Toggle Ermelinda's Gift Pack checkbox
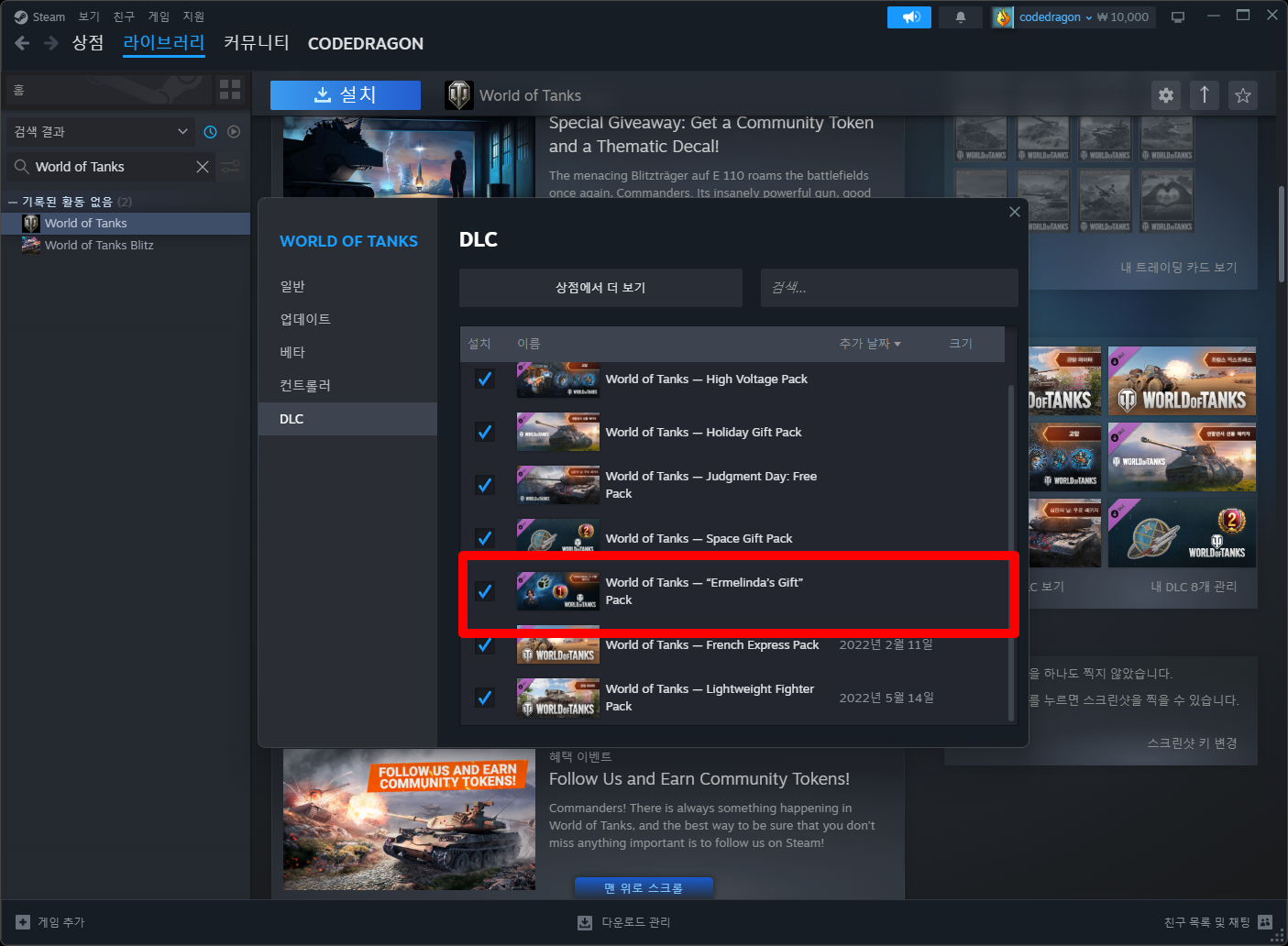The image size is (1288, 946). point(485,591)
